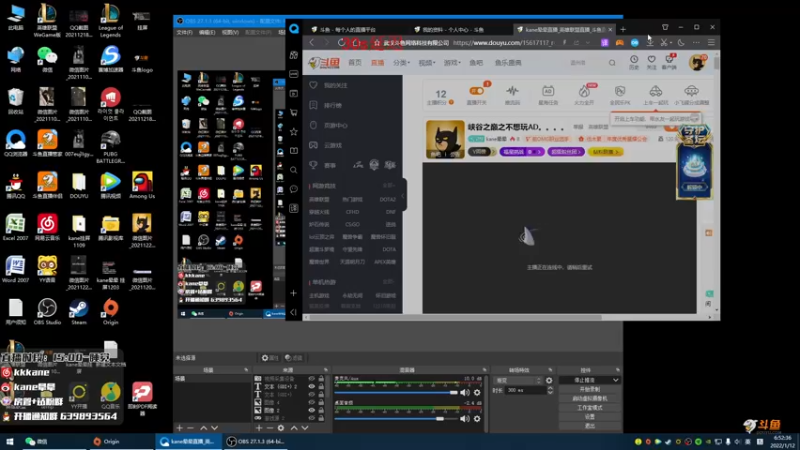Click the browser reload icon
This screenshot has width=800, height=450.
(341, 43)
